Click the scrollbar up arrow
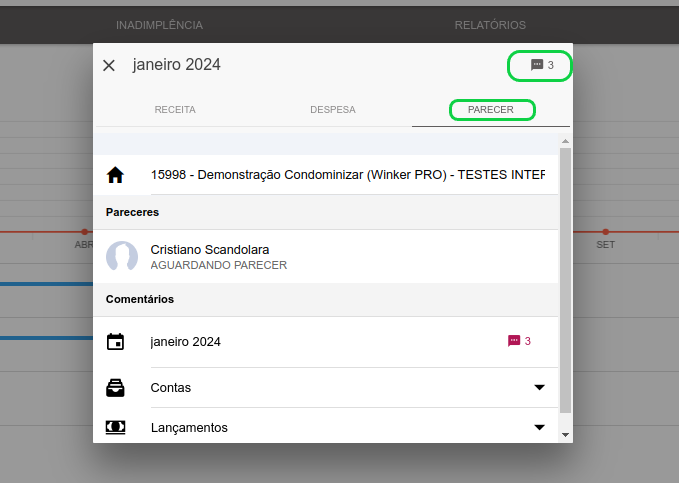This screenshot has width=679, height=483. coord(565,141)
